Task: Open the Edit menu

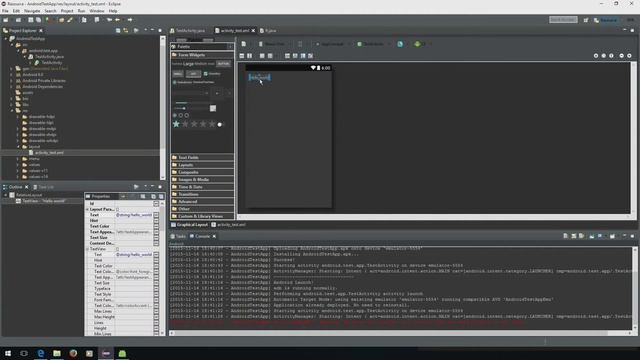Action: click(x=16, y=11)
